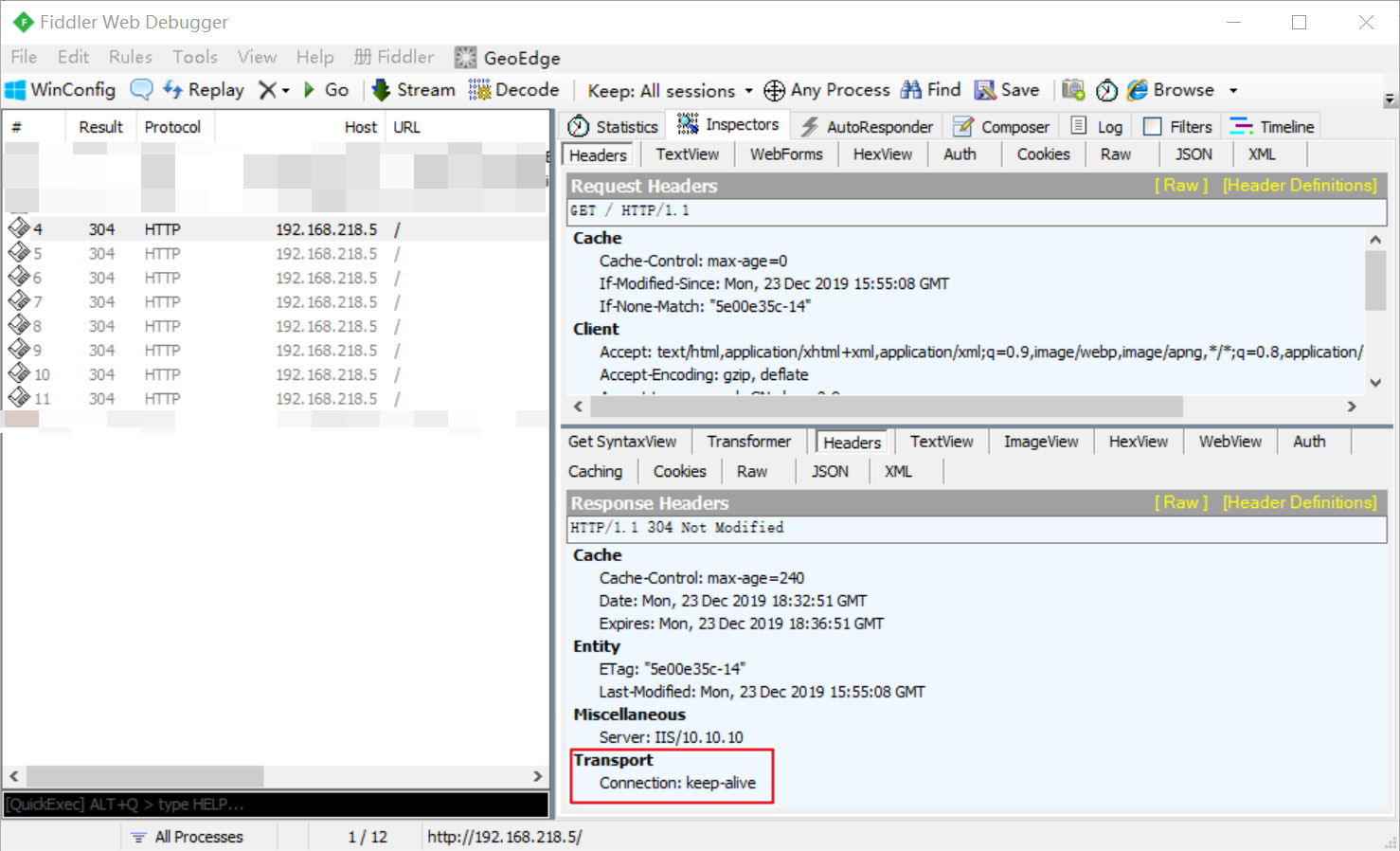Image resolution: width=1400 pixels, height=851 pixels.
Task: Open the Get SyntaxView response tab
Action: [622, 442]
